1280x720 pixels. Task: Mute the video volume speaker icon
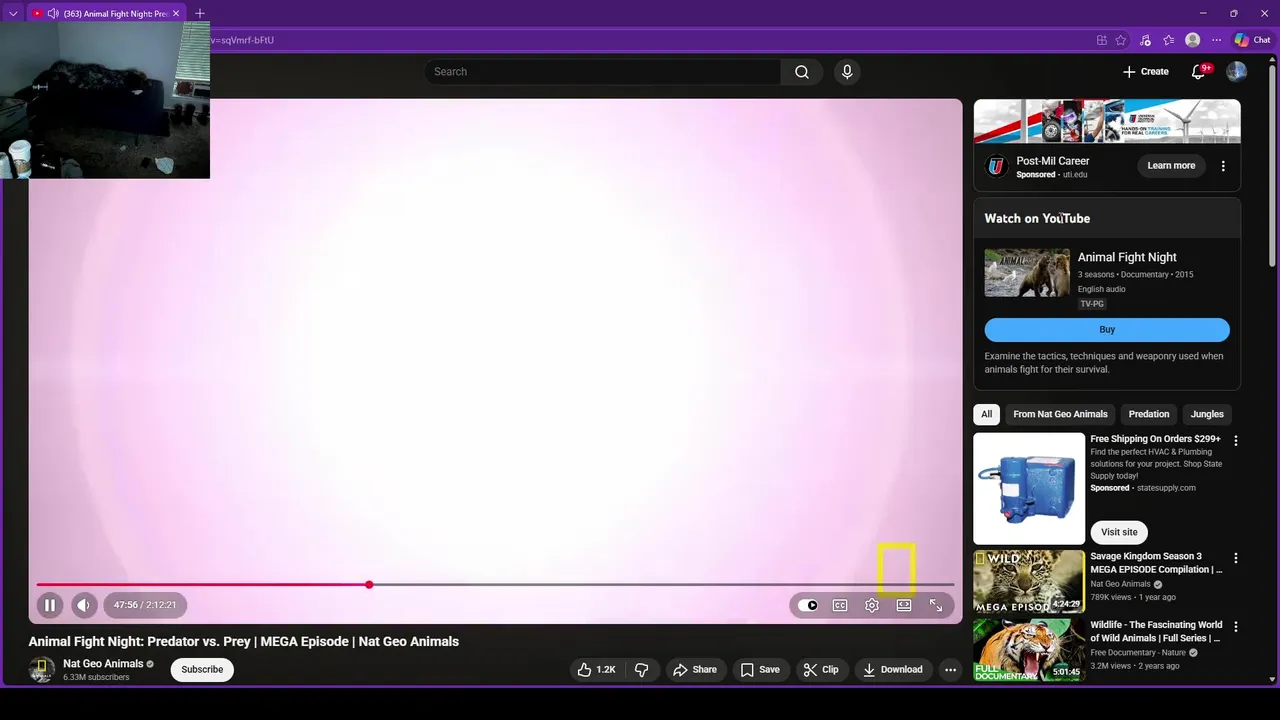tap(84, 605)
